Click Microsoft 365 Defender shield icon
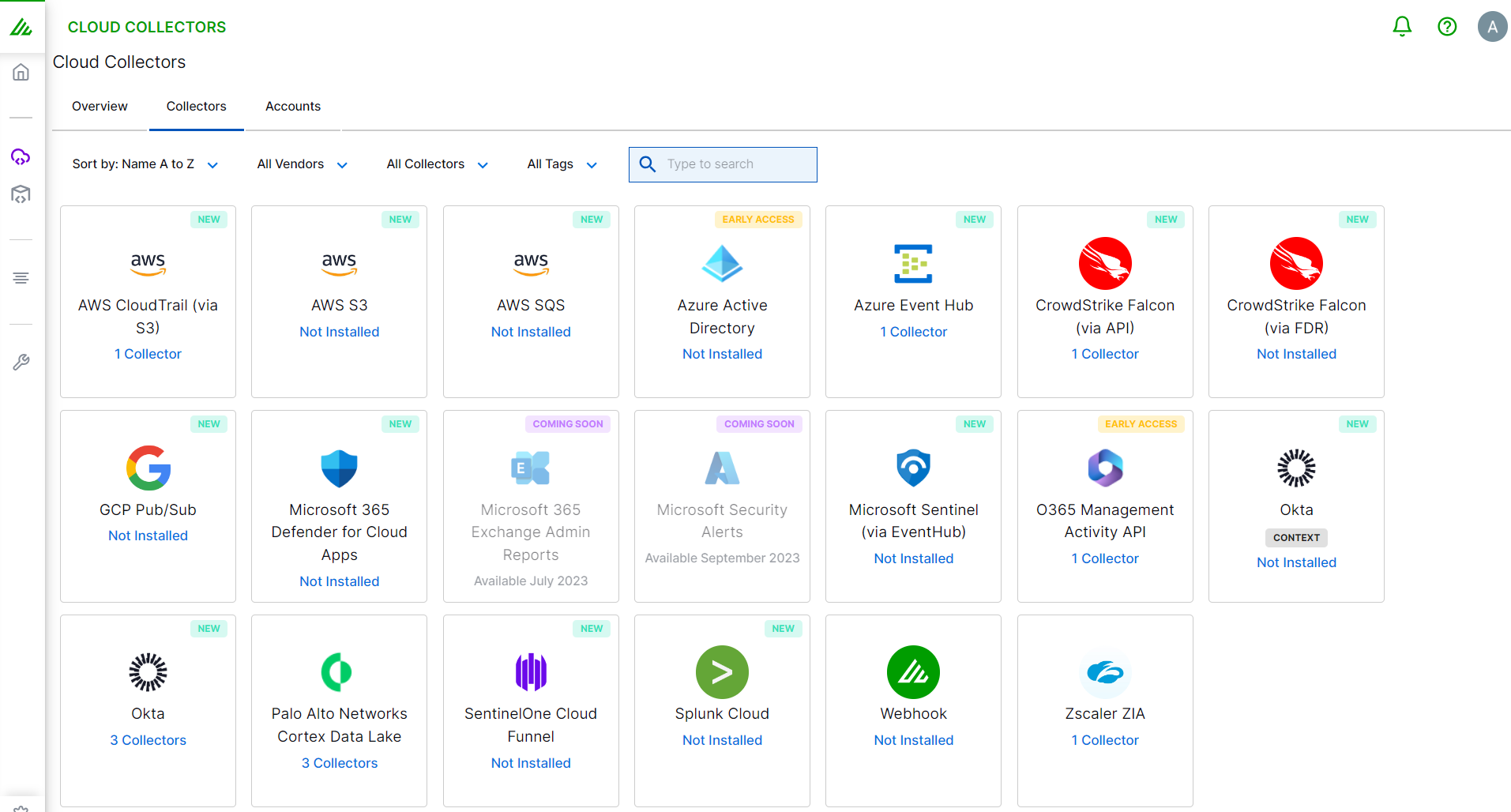 339,468
